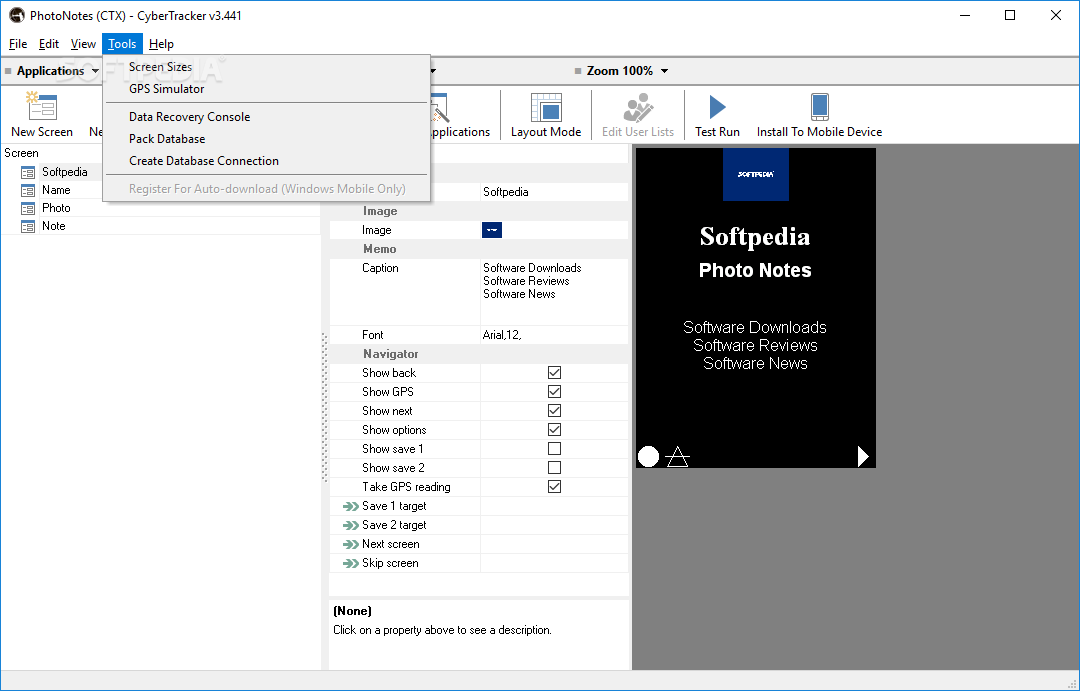1080x691 pixels.
Task: Click the Navigator section header
Action: 391,354
